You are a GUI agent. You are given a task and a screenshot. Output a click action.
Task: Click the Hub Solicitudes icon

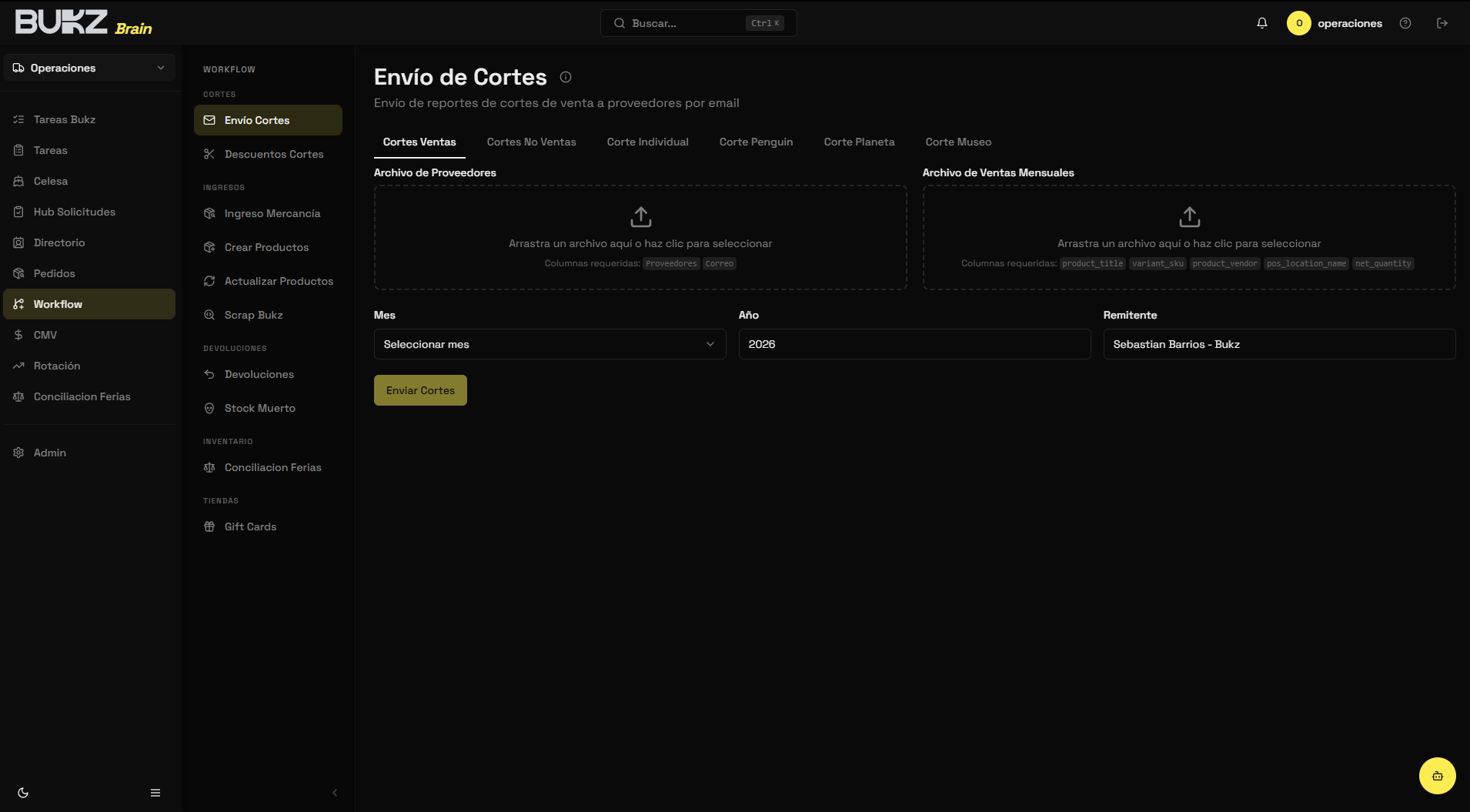[18, 212]
